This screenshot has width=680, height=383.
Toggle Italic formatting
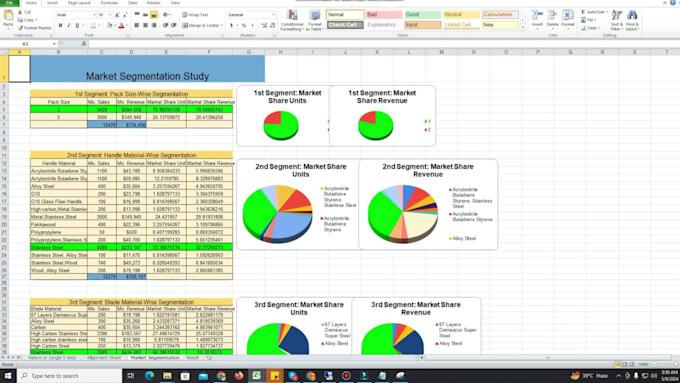[69, 26]
